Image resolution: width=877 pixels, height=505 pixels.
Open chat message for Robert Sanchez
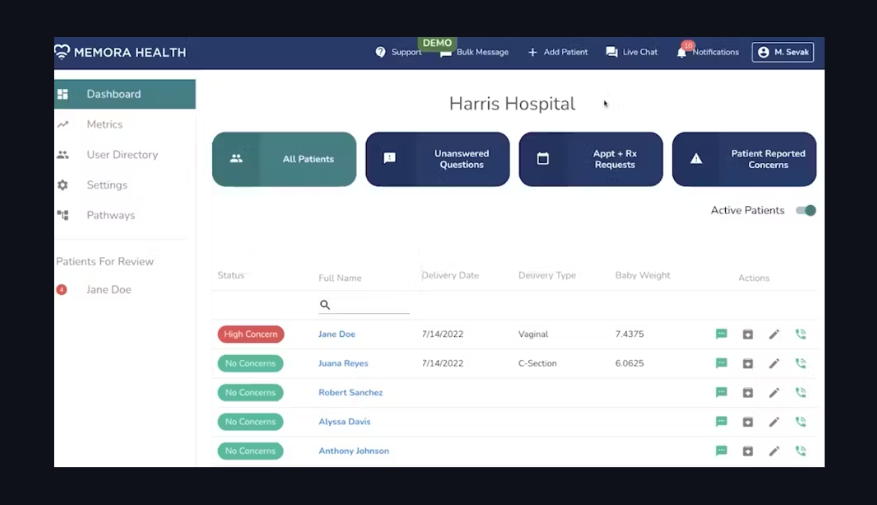pos(722,392)
